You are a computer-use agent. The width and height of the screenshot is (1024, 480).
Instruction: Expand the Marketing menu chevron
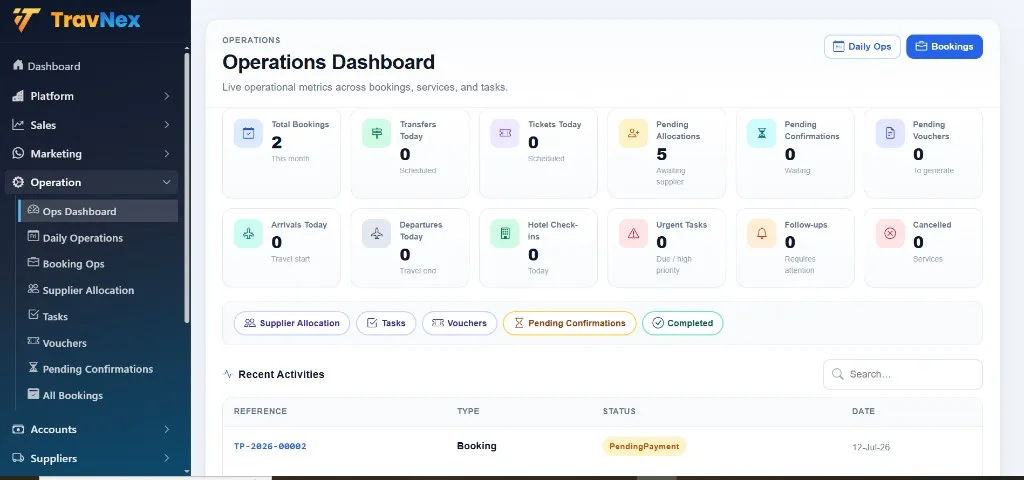[167, 153]
